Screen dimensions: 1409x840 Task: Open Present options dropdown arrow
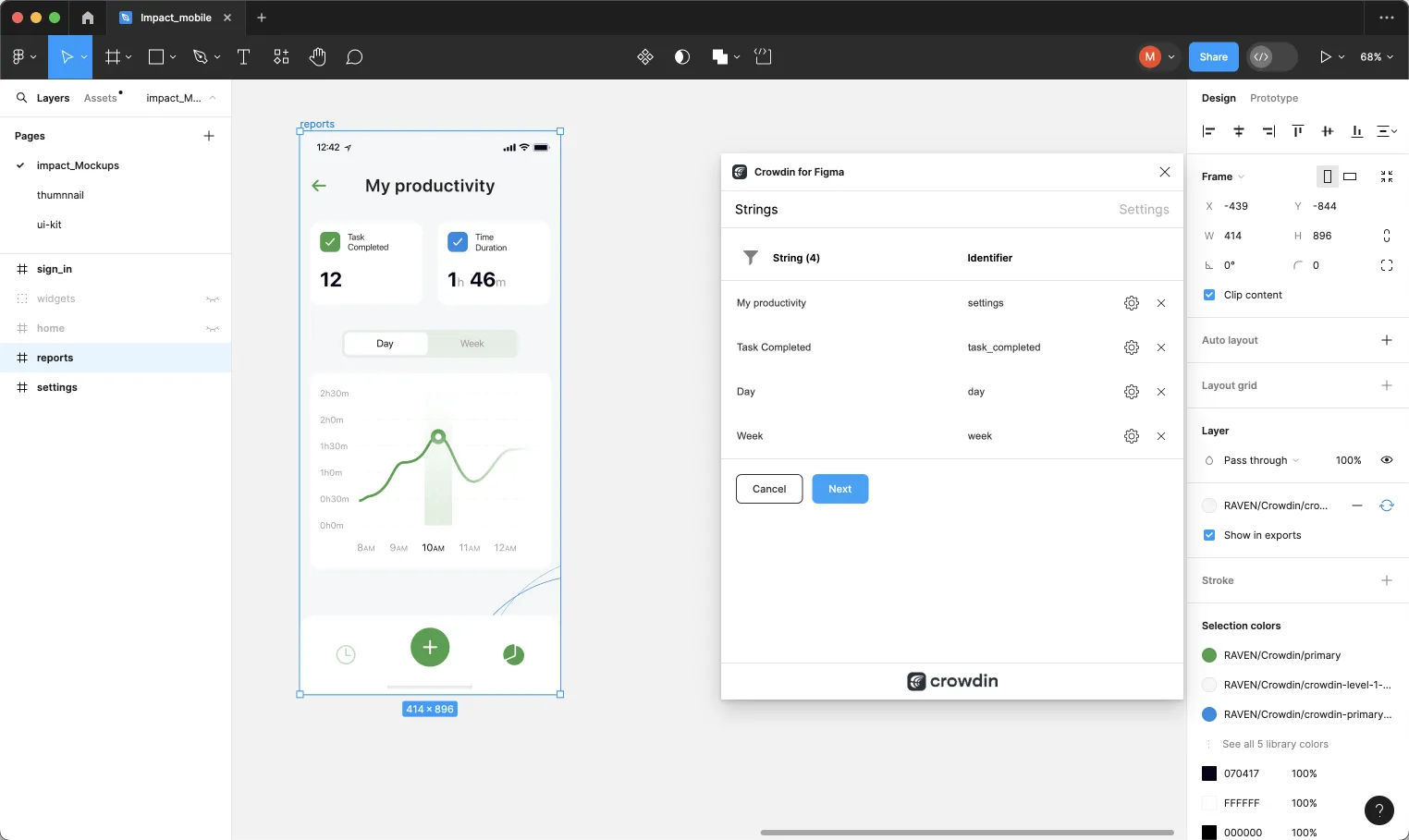[x=1342, y=57]
